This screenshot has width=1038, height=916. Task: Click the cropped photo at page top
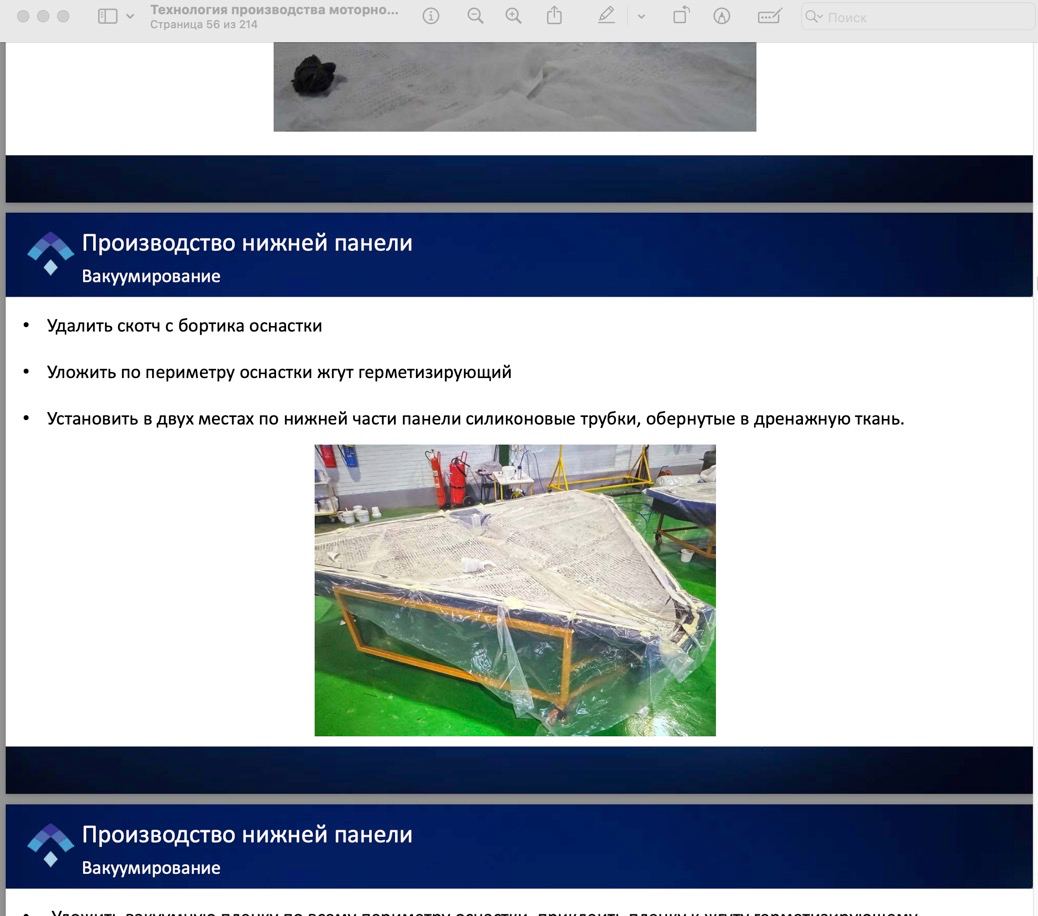click(514, 87)
